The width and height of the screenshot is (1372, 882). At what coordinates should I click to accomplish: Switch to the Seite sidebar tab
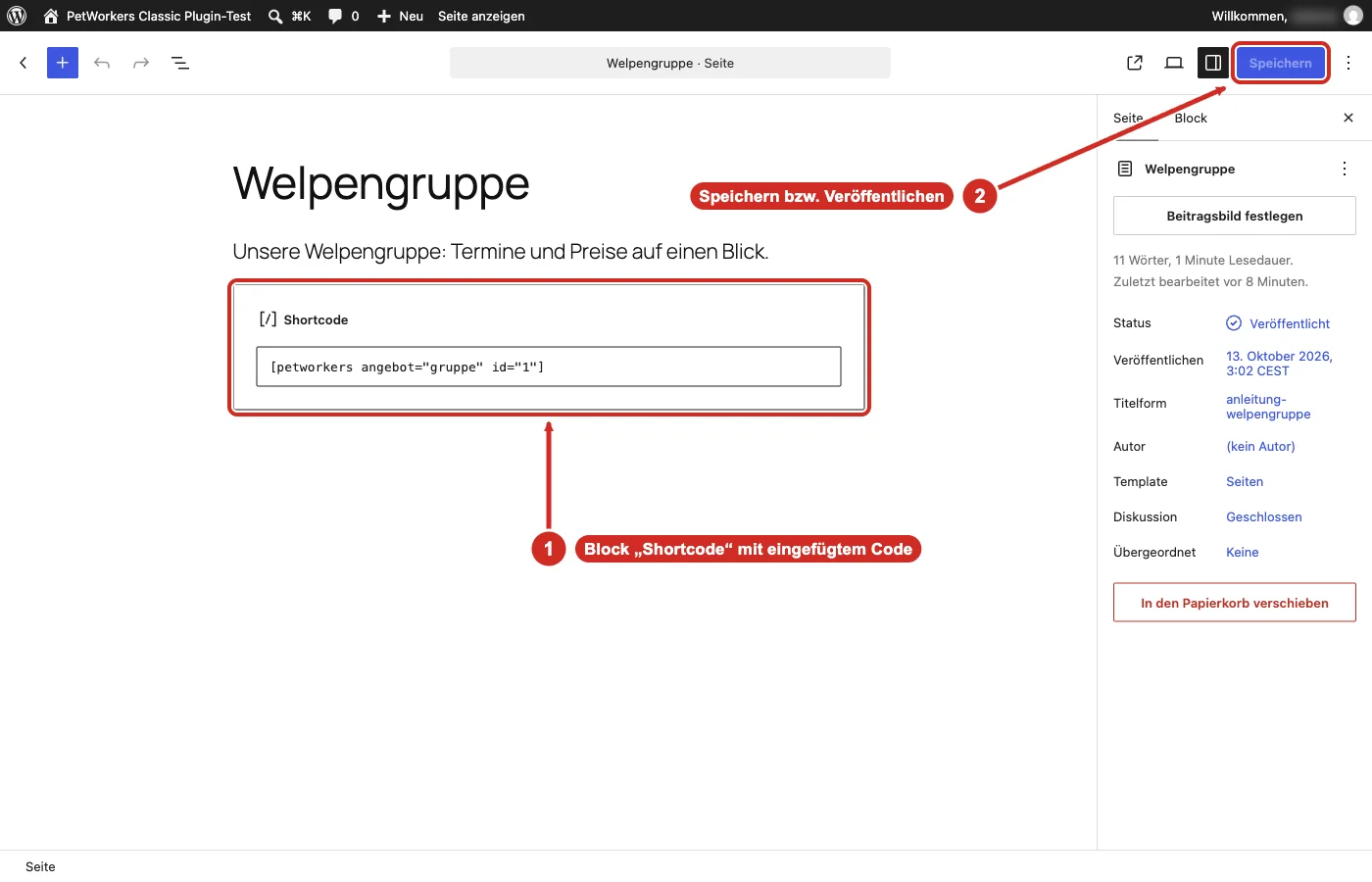click(x=1128, y=118)
